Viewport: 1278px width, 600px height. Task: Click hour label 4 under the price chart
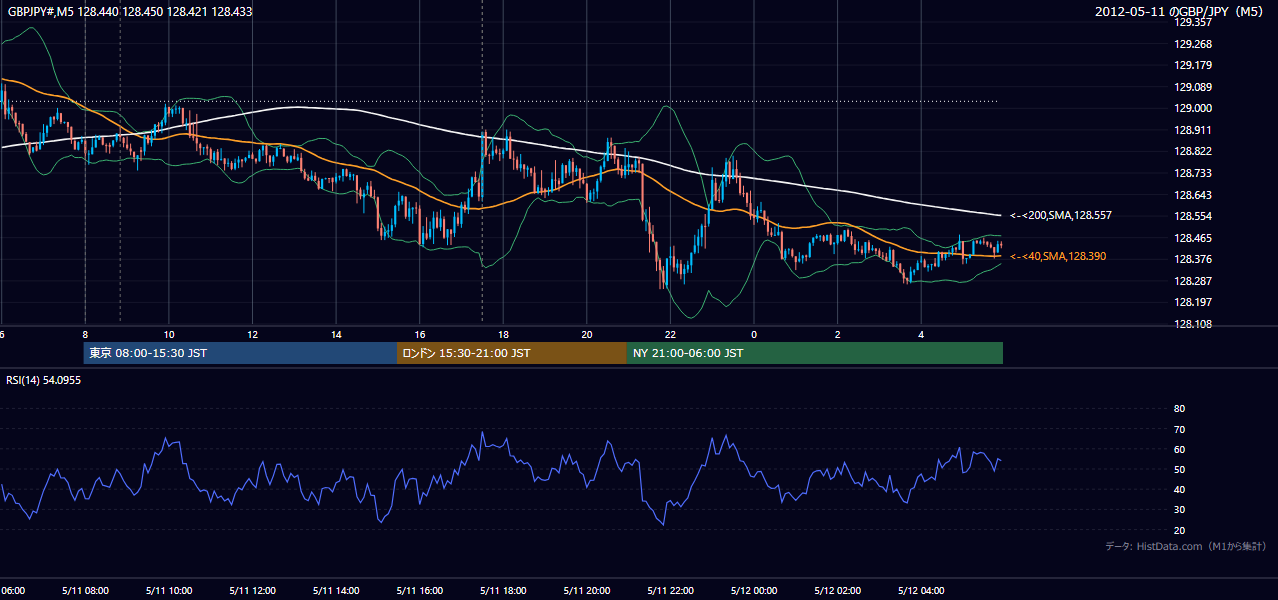click(921, 334)
